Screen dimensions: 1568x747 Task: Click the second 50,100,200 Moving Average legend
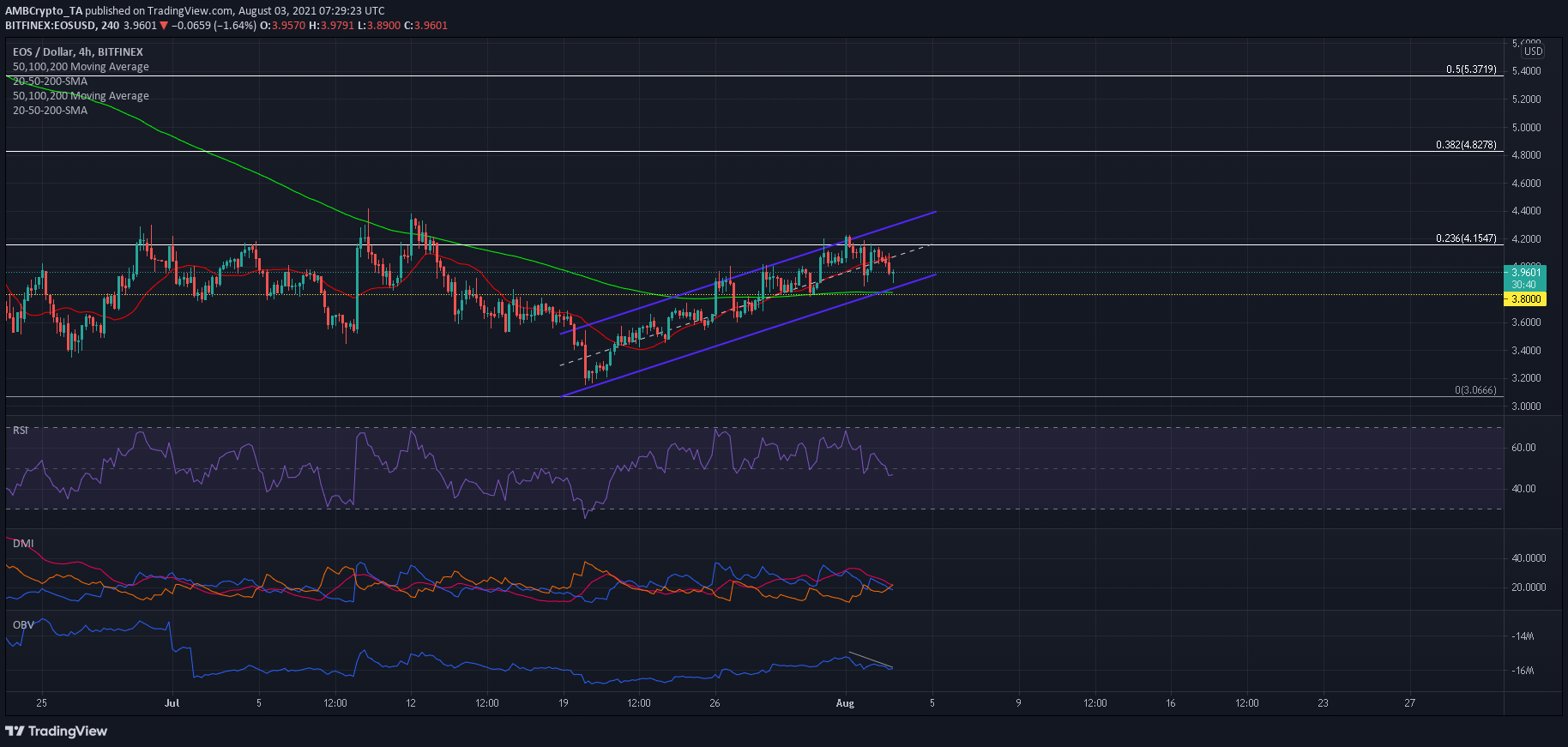pyautogui.click(x=81, y=96)
